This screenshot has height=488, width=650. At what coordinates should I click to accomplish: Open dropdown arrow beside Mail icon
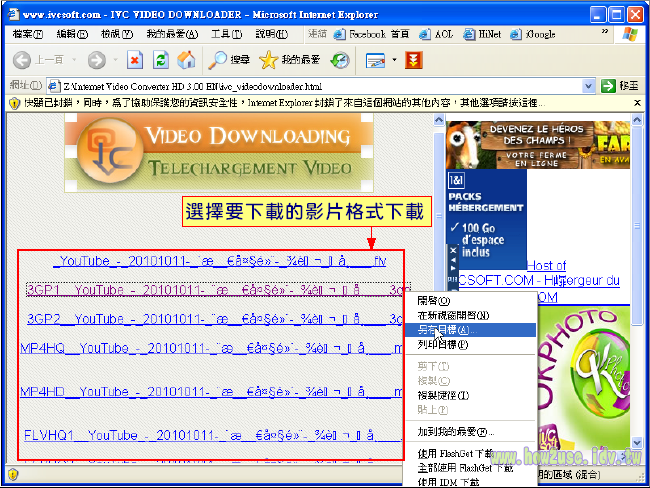point(394,61)
